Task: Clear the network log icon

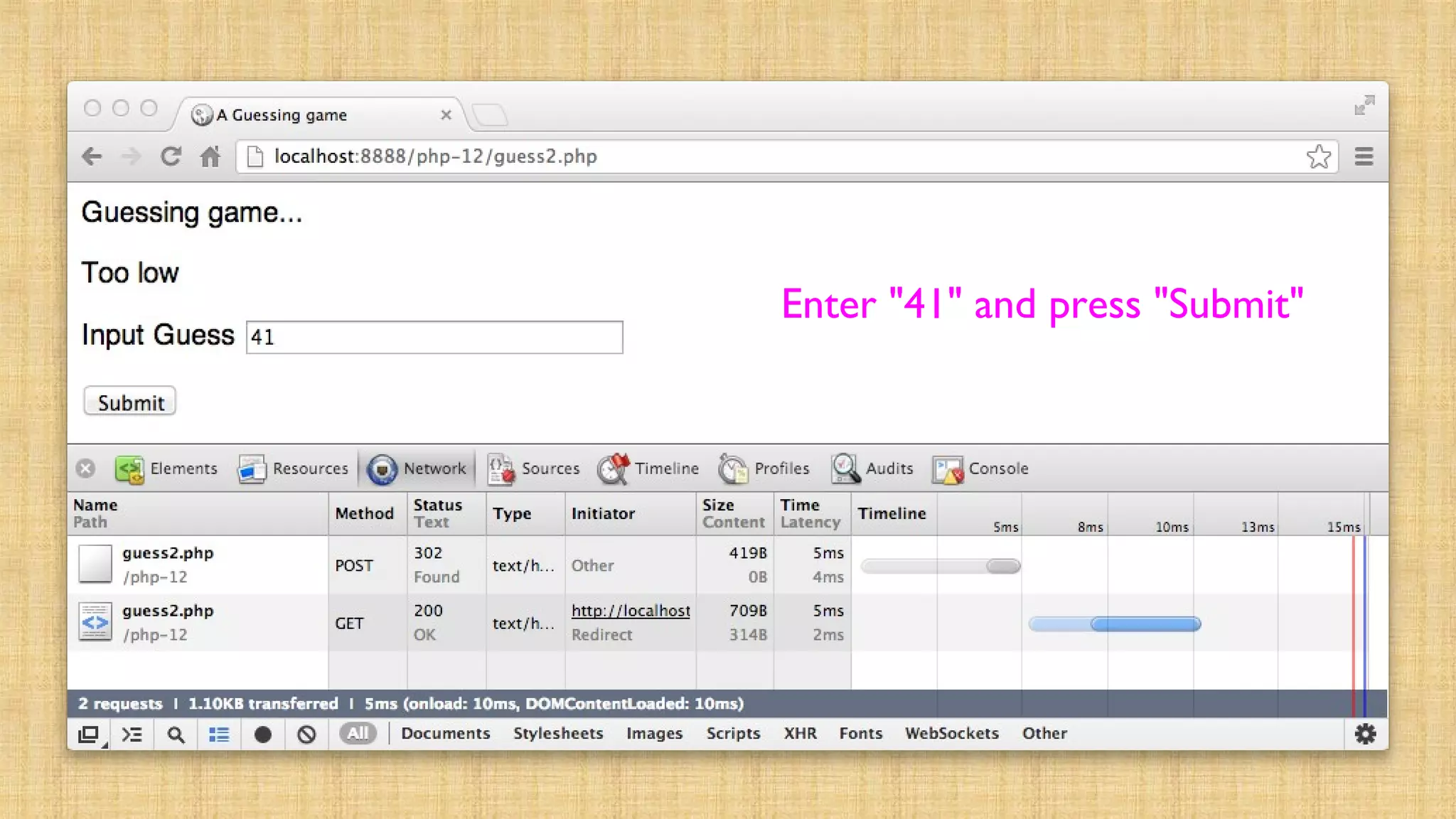Action: point(306,734)
